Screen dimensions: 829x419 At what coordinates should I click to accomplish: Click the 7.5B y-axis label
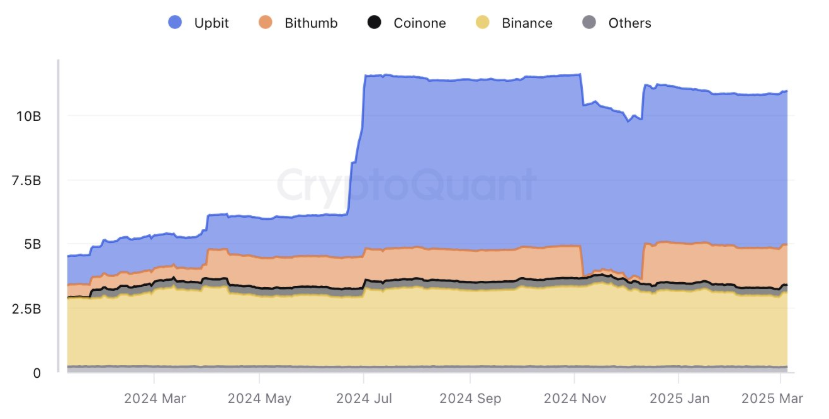25,180
